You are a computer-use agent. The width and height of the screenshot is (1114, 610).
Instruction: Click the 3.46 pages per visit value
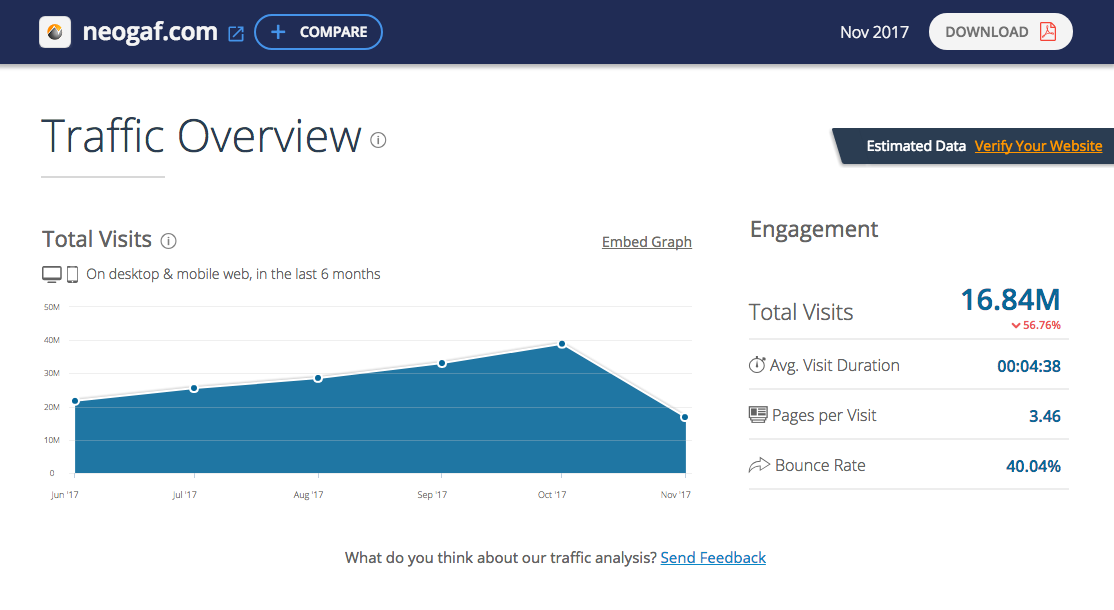(1044, 416)
